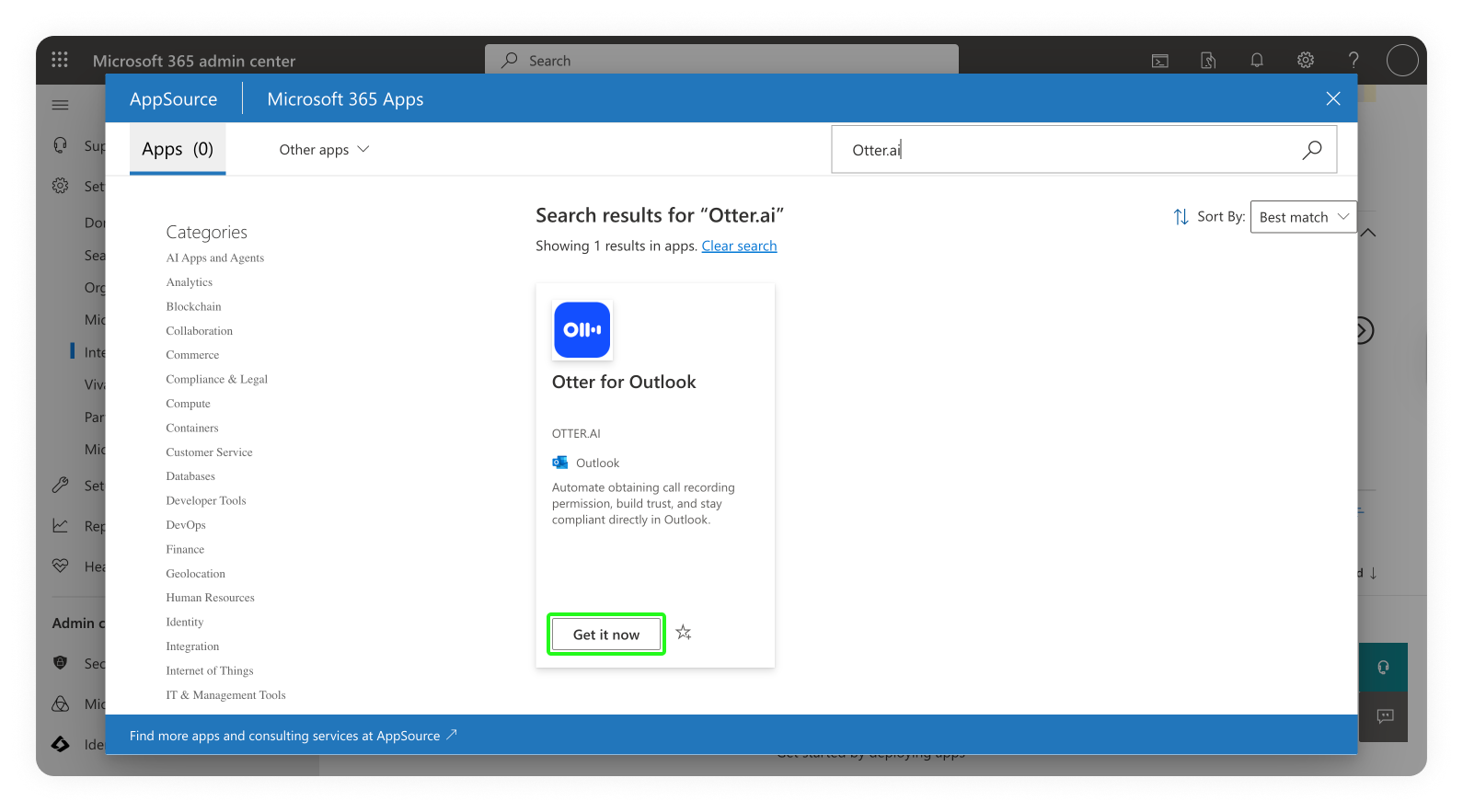The height and width of the screenshot is (812, 1463).
Task: Select the Collaboration category
Action: (199, 331)
